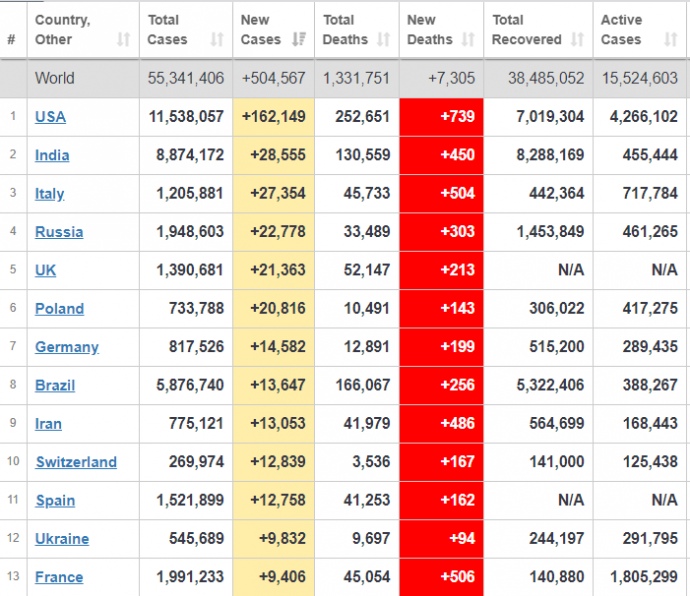
Task: Sort by Total Recovered arrow icon
Action: pyautogui.click(x=577, y=40)
